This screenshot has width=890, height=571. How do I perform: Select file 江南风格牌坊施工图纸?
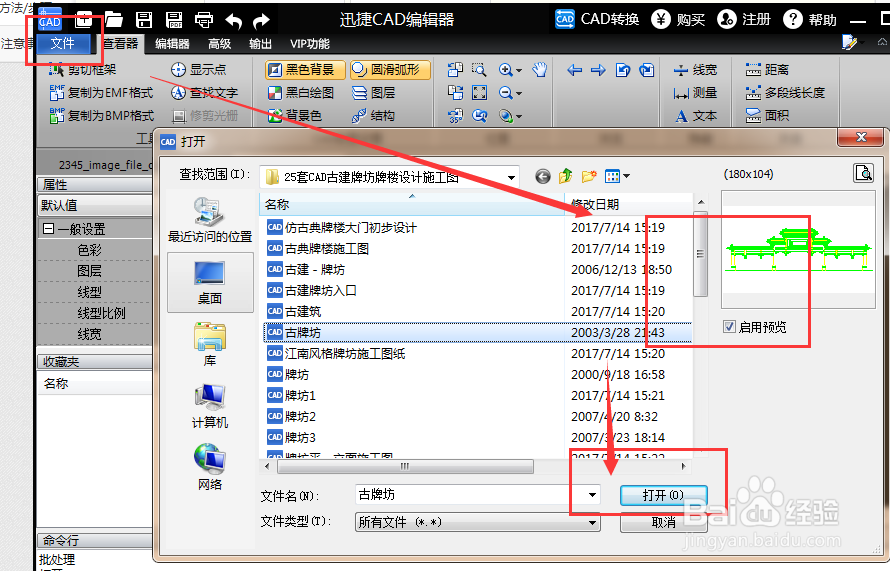[x=345, y=354]
